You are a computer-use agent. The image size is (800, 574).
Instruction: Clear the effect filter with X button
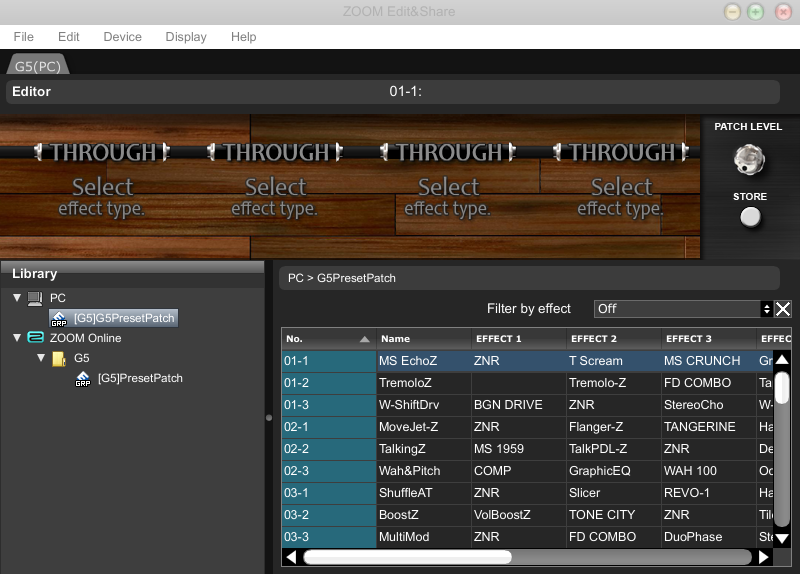[783, 309]
